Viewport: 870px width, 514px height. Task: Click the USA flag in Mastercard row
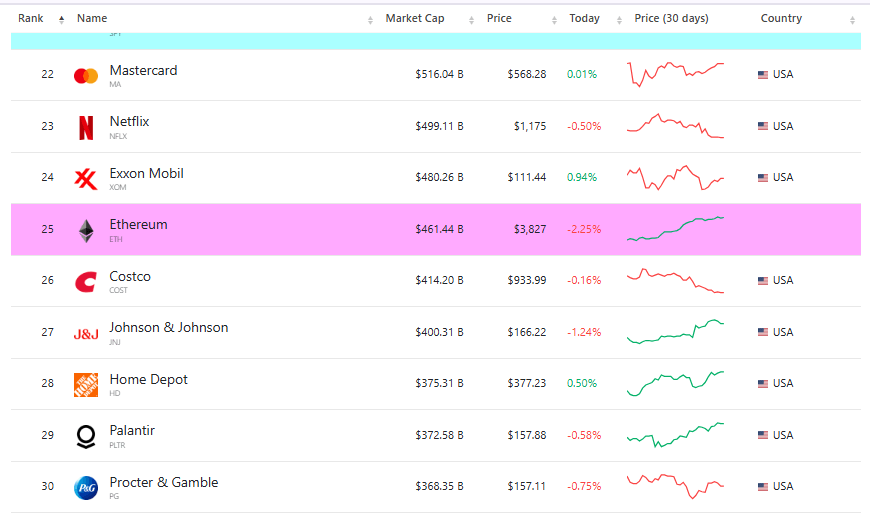[x=763, y=75]
